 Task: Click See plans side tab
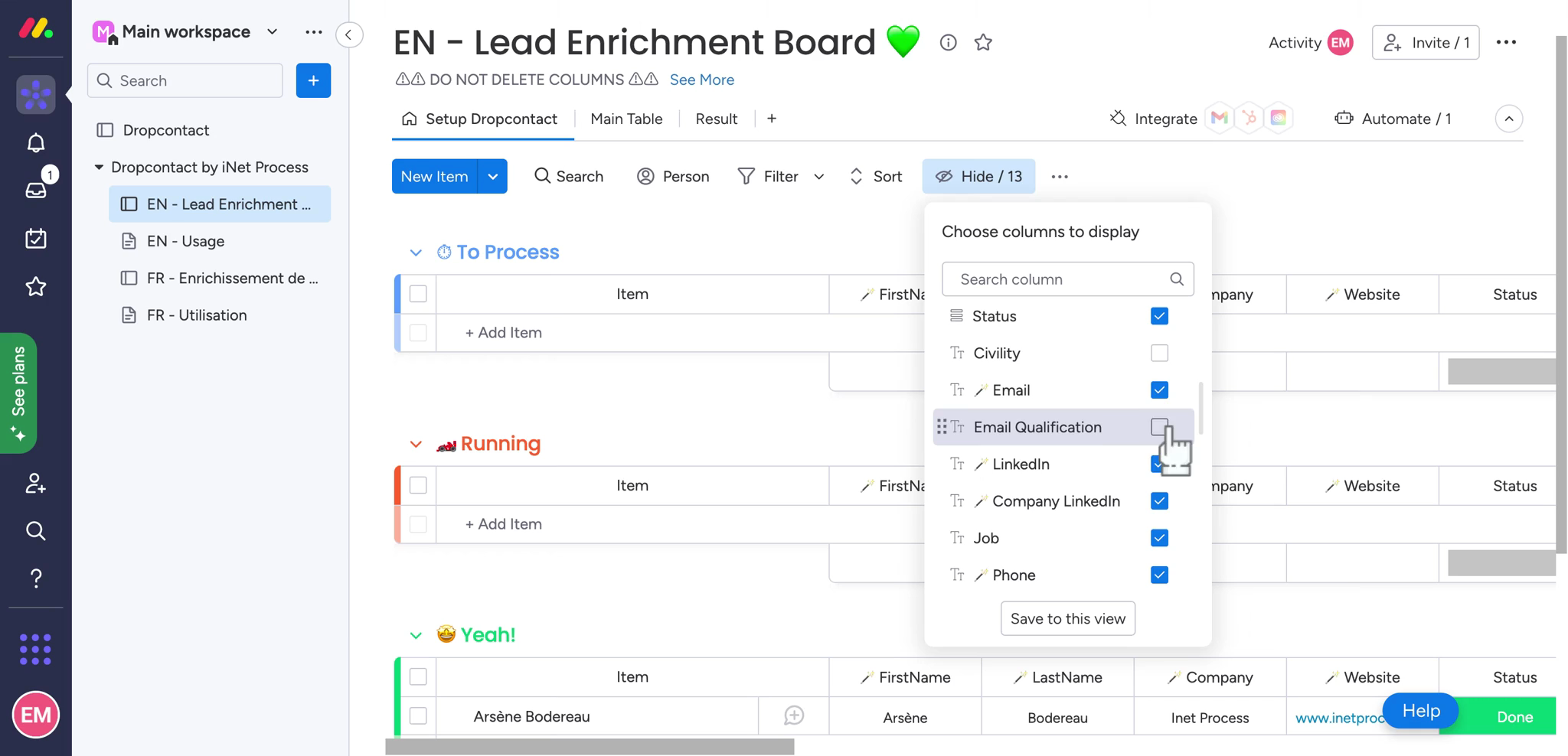(x=18, y=393)
